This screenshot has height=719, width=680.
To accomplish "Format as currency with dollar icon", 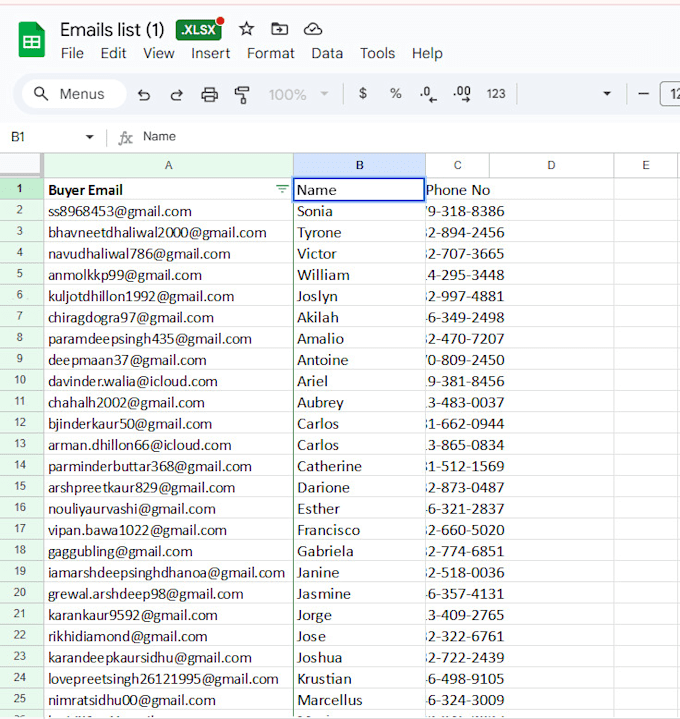I will coord(363,94).
